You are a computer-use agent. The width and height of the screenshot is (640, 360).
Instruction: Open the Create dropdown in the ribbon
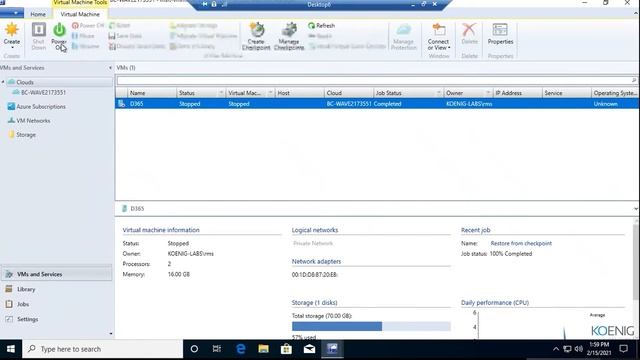tap(11, 35)
